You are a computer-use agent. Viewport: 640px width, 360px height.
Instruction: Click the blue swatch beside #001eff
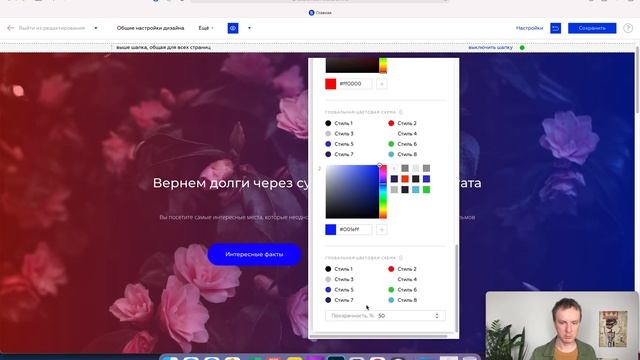[331, 230]
